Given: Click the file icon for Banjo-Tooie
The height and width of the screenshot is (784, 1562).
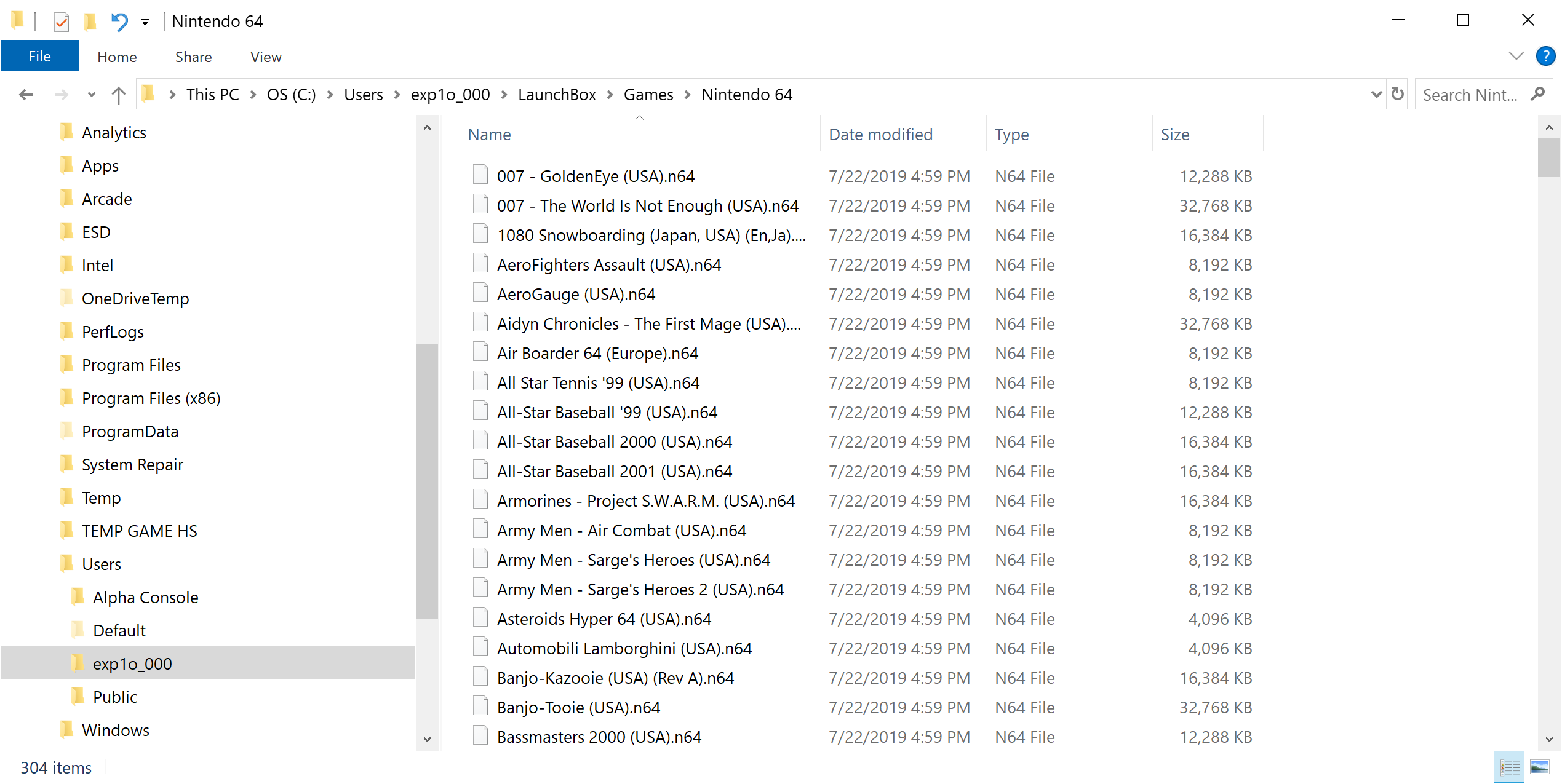Looking at the screenshot, I should coord(480,706).
